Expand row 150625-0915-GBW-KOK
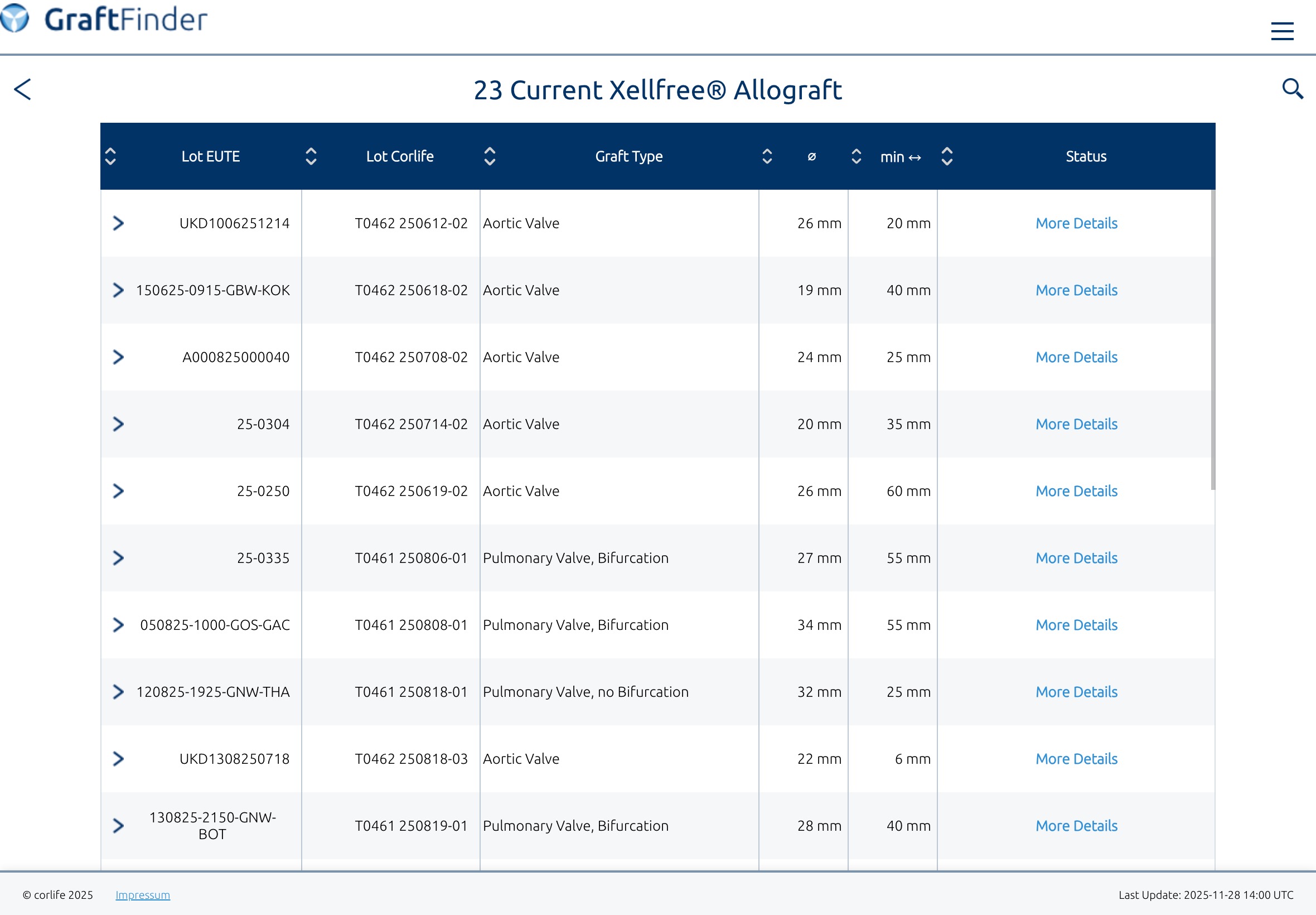Viewport: 1316px width, 915px height. tap(118, 290)
